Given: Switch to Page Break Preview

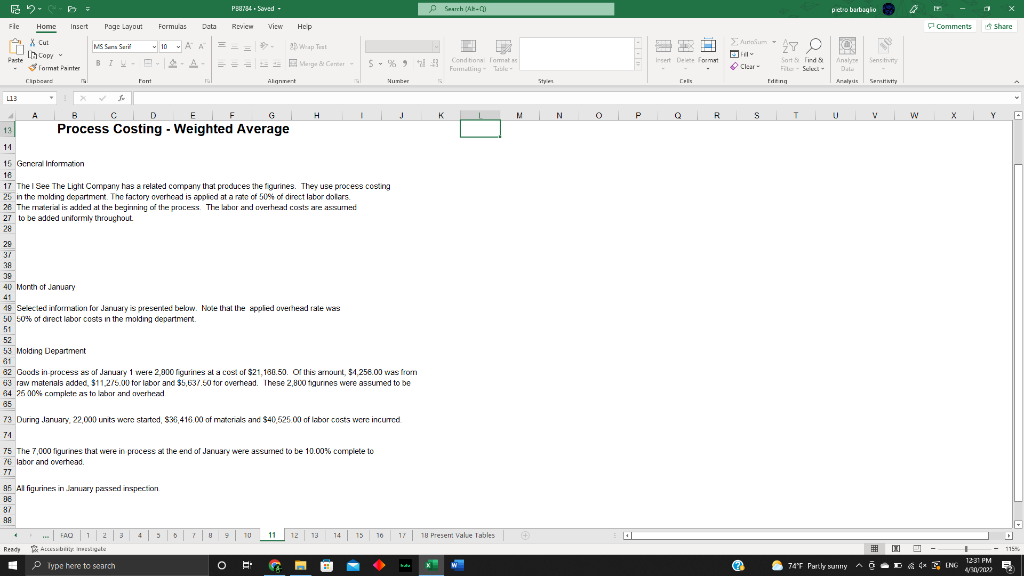Looking at the screenshot, I should pos(917,549).
